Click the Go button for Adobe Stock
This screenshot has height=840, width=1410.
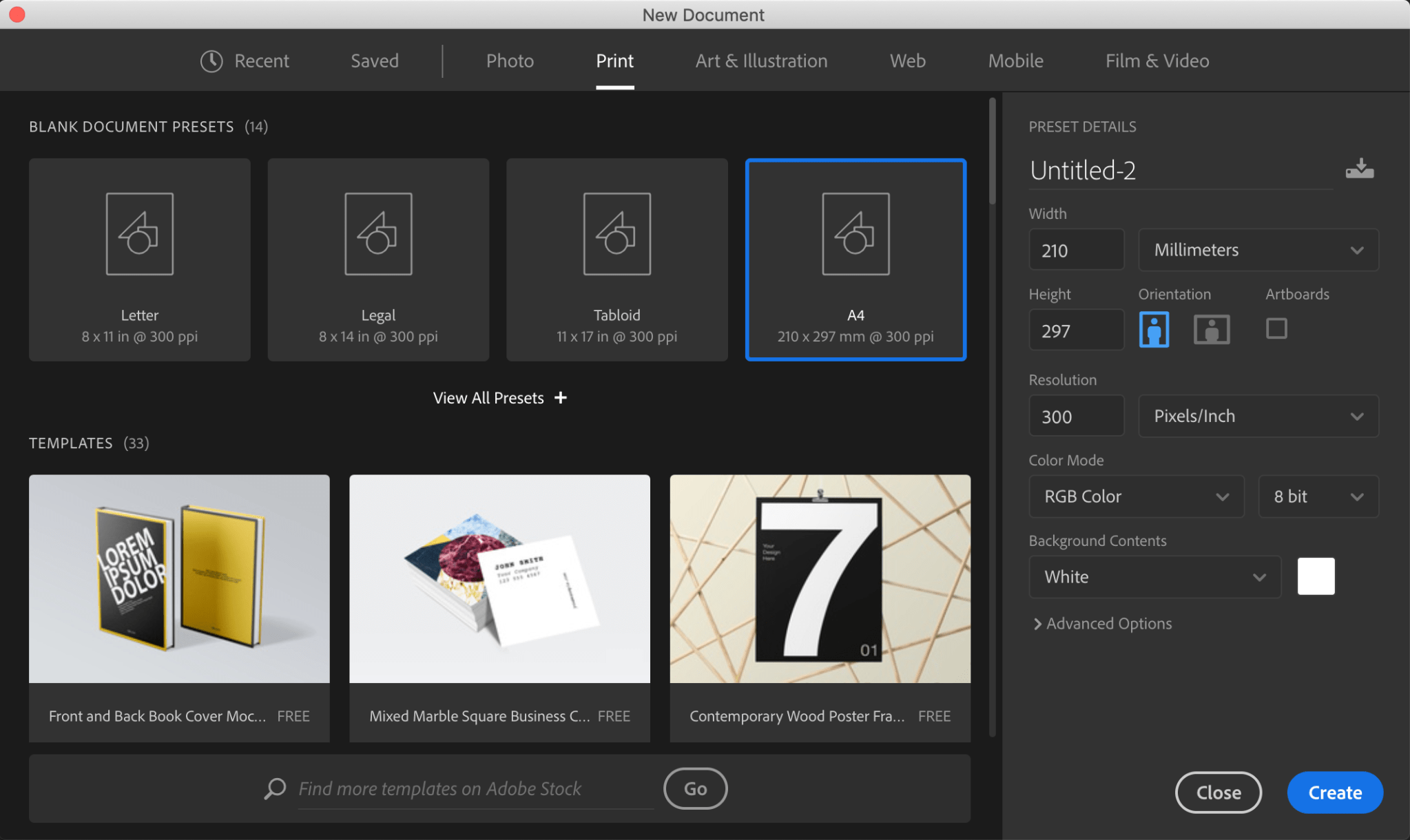pos(695,788)
